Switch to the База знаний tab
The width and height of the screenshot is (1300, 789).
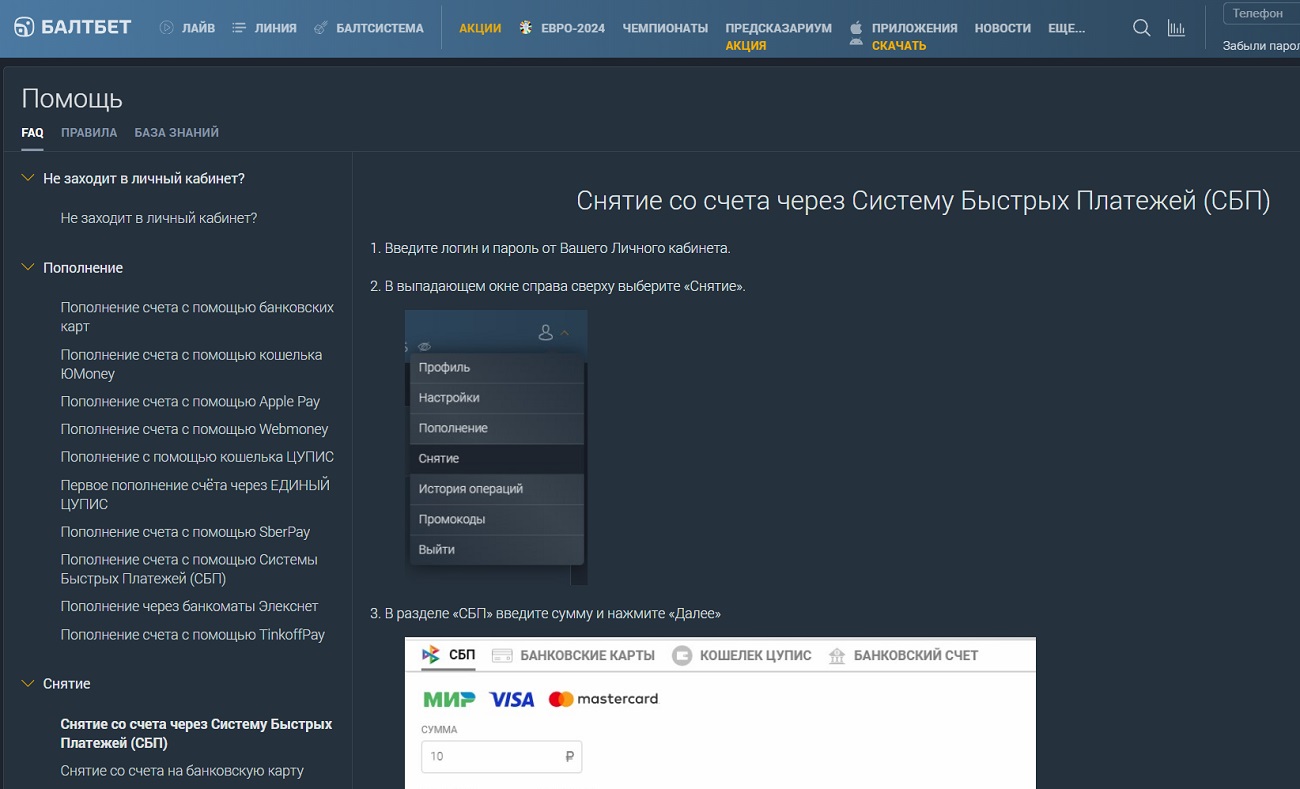click(177, 133)
